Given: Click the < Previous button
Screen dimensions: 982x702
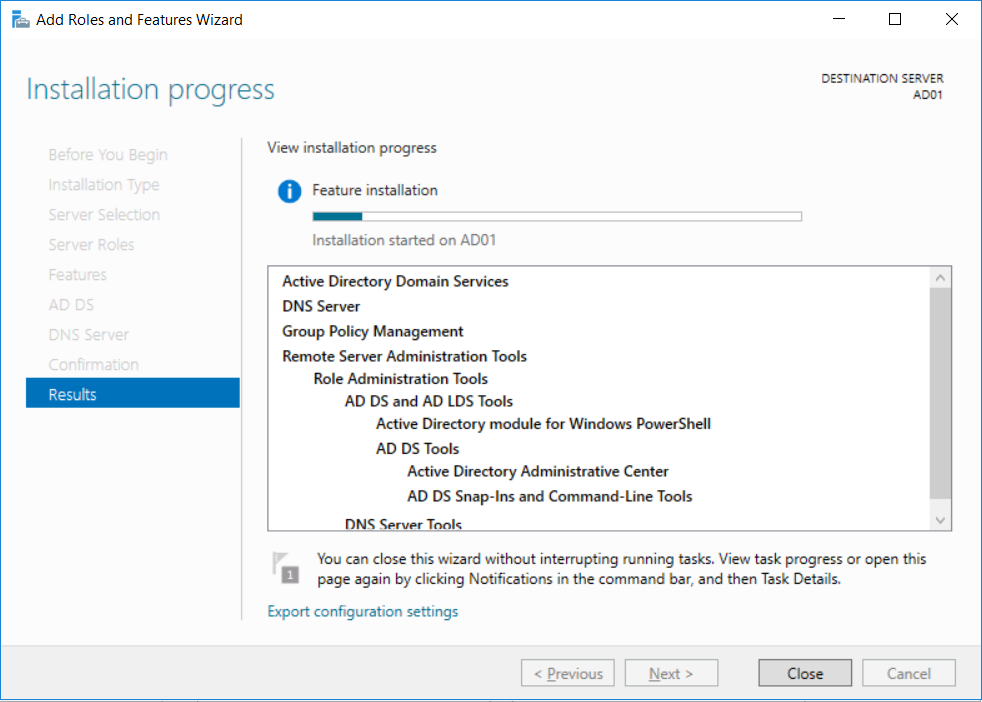Looking at the screenshot, I should (x=567, y=673).
